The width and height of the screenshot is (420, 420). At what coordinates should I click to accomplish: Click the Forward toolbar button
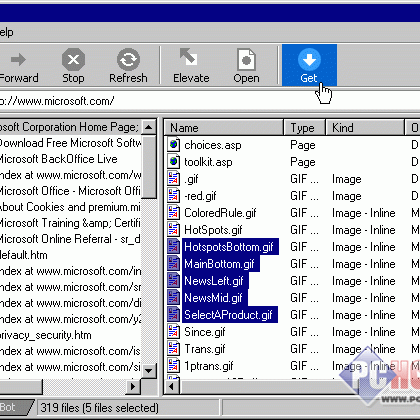point(18,66)
